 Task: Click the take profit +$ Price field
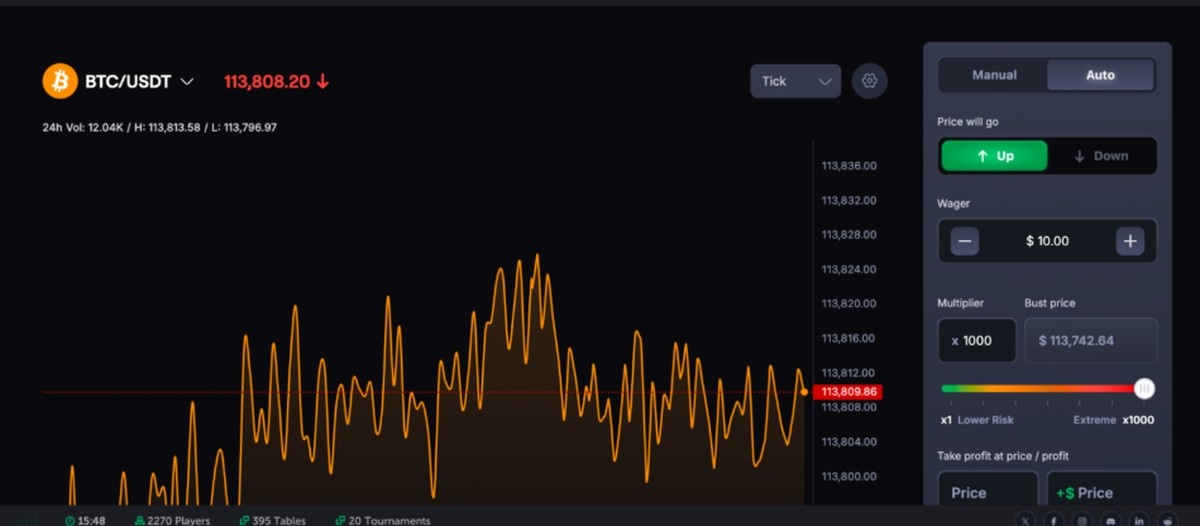1102,492
